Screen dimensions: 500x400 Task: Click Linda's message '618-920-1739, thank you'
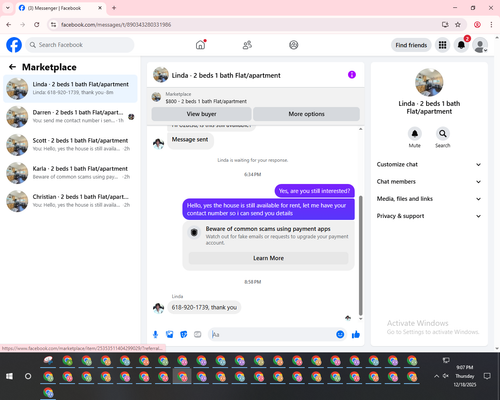click(204, 307)
